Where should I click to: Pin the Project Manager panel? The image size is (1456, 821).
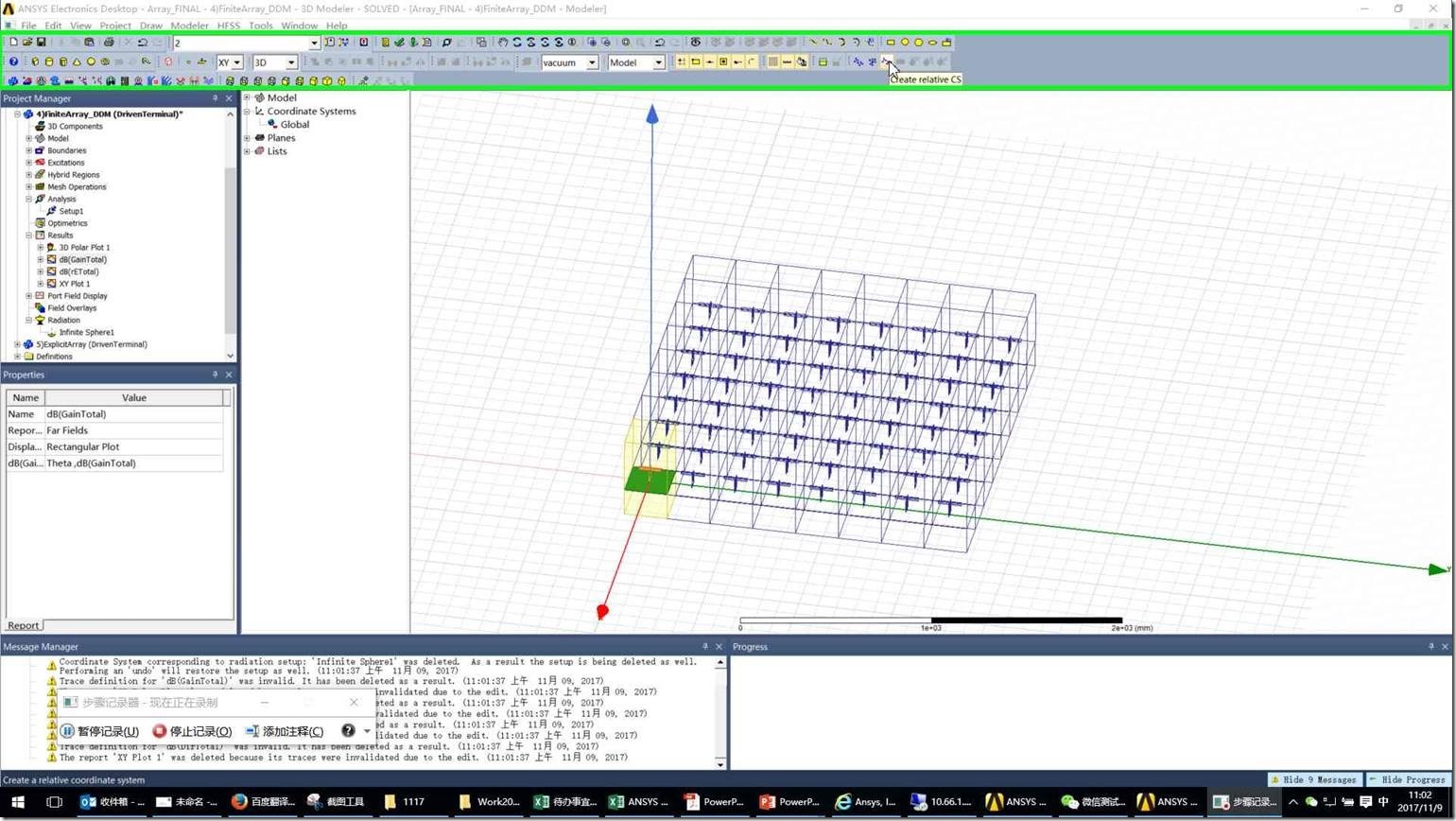215,98
